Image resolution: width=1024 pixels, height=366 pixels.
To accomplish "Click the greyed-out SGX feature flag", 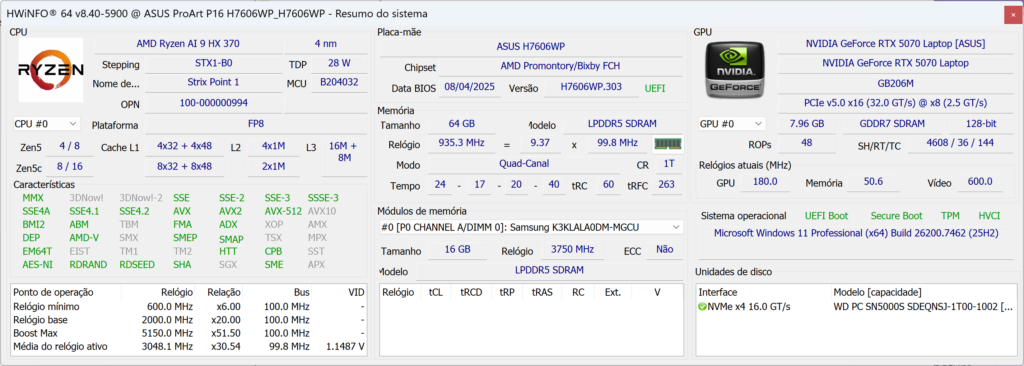I will 228,265.
